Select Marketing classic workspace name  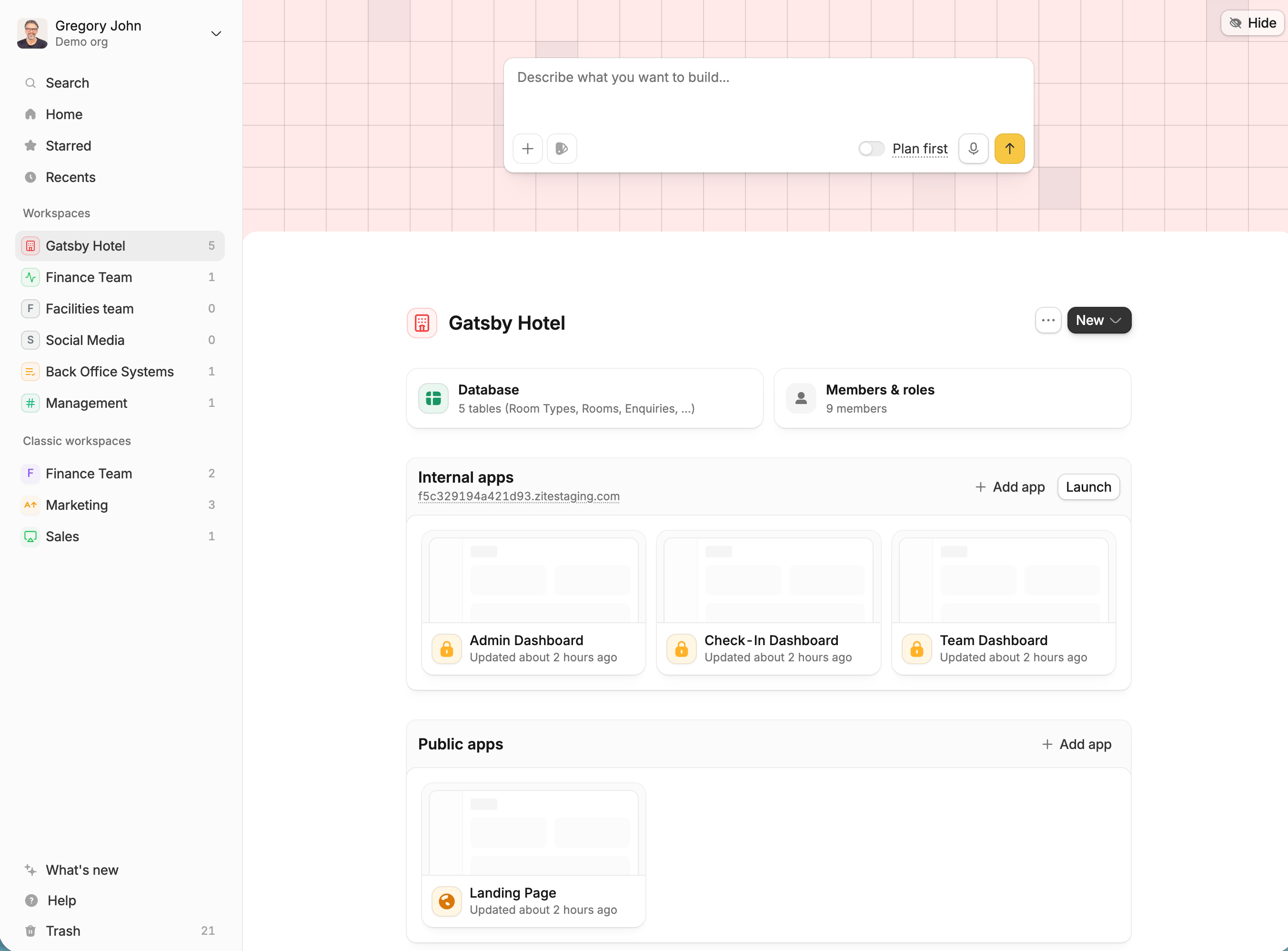(x=77, y=505)
